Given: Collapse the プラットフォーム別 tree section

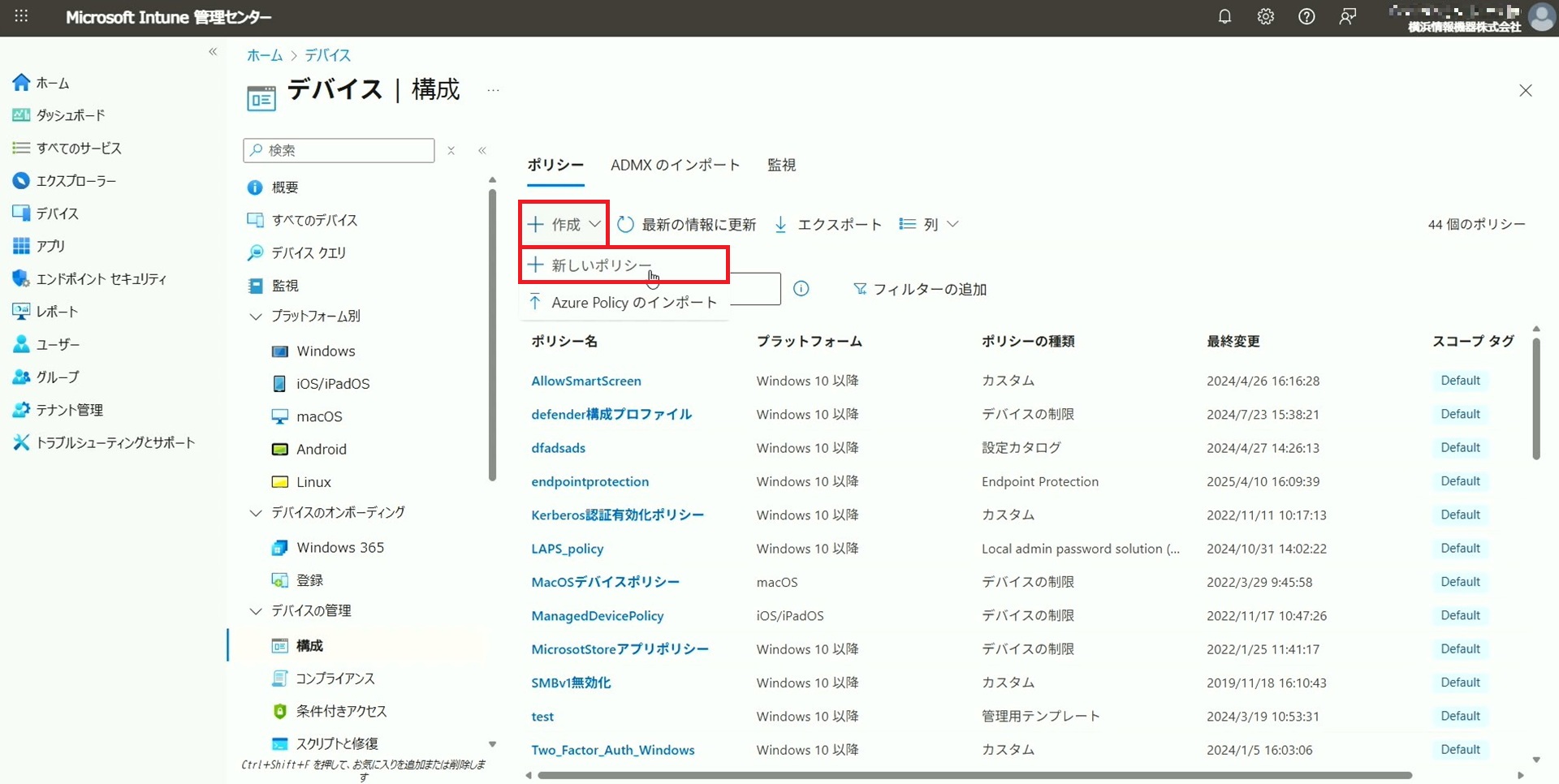Looking at the screenshot, I should coord(256,317).
